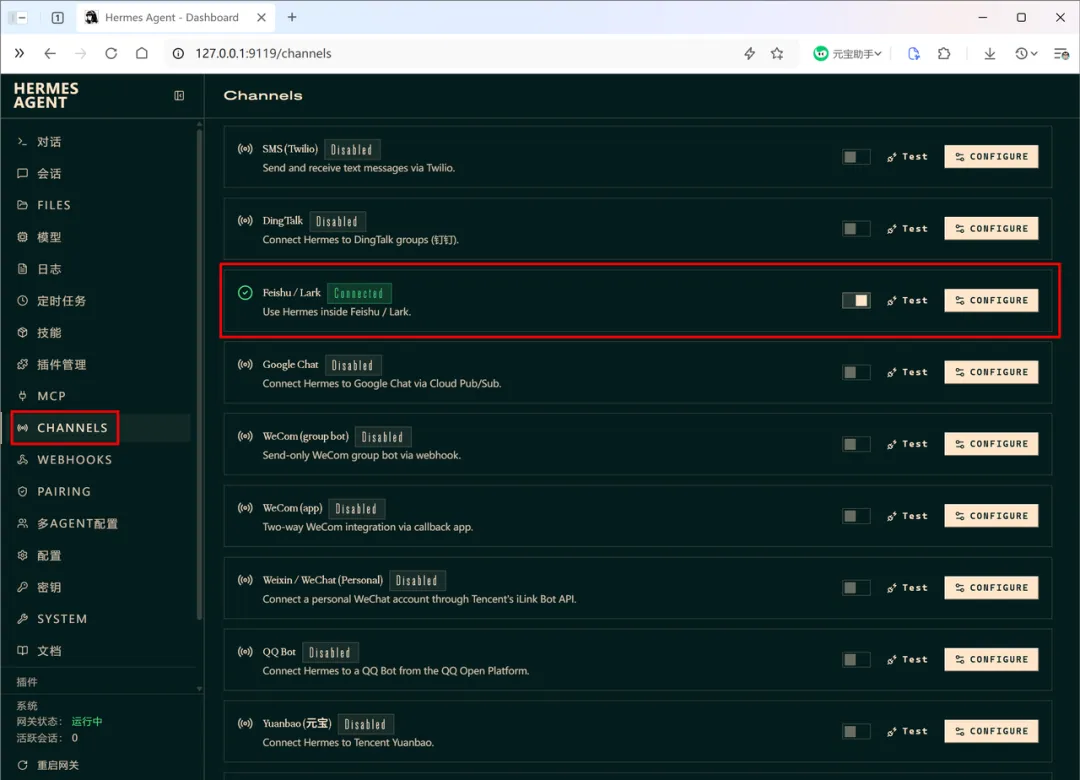This screenshot has height=780, width=1080.
Task: Toggle the Weixin / WeChat (Personal) switch
Action: tap(856, 588)
